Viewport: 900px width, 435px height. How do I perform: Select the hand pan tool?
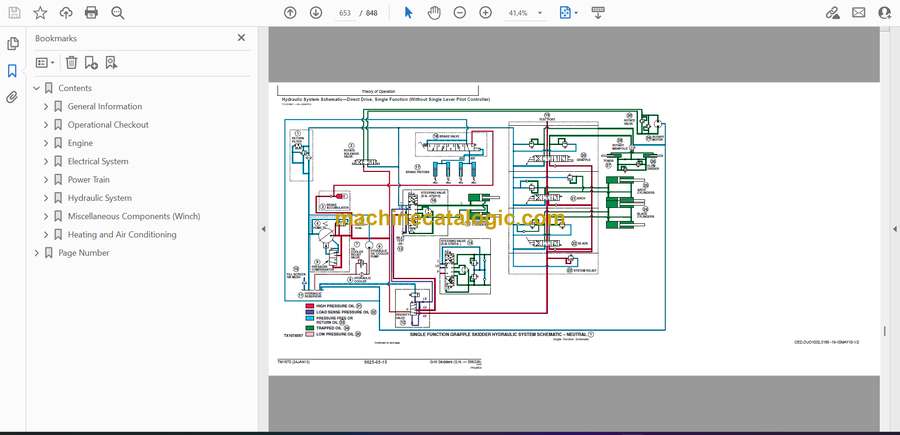tap(434, 13)
